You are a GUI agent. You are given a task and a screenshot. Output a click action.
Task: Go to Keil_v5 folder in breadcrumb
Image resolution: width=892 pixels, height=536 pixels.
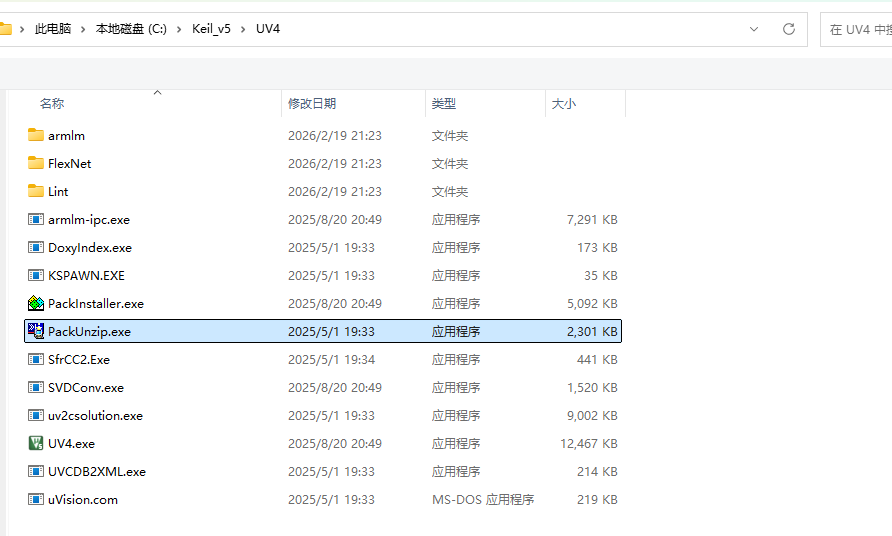[211, 29]
